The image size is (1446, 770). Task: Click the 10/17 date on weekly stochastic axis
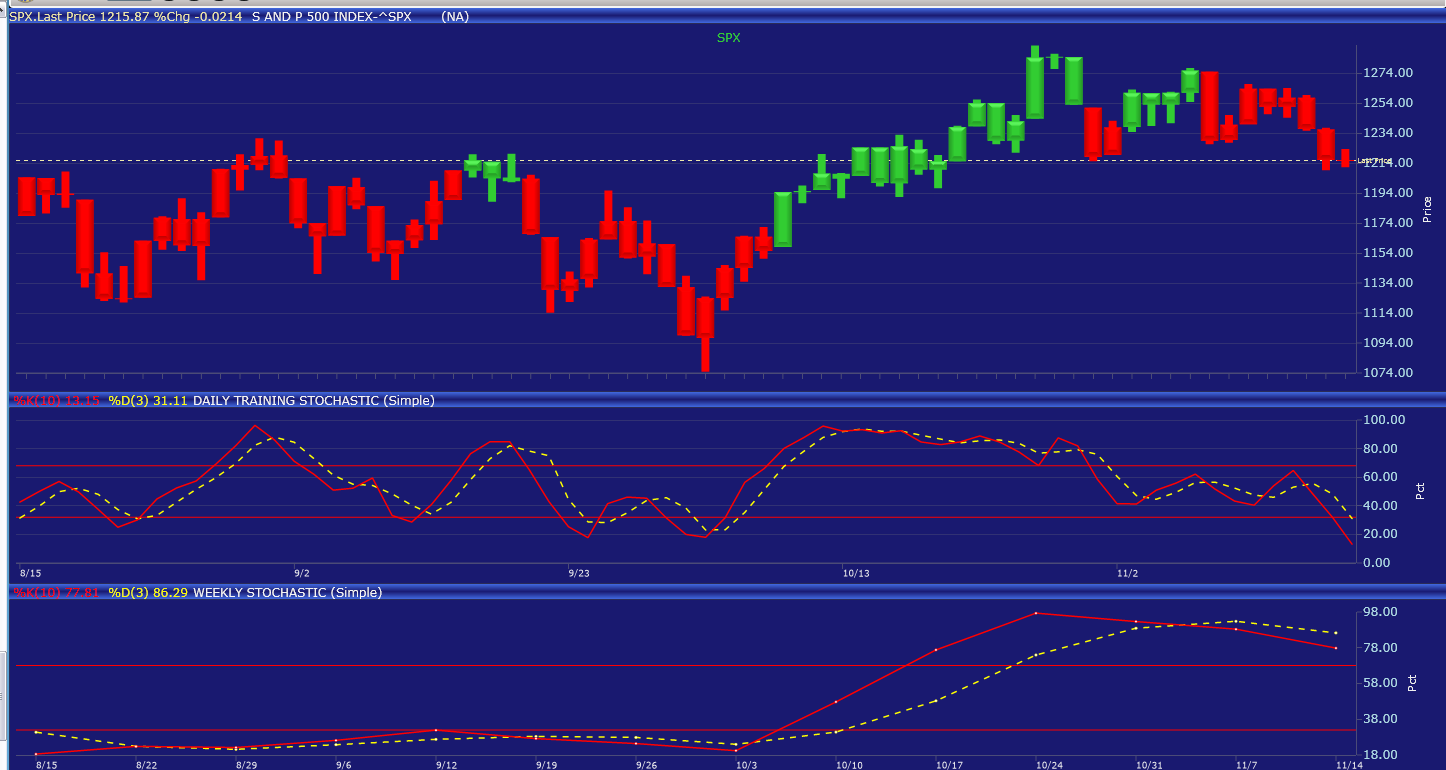[x=949, y=765]
